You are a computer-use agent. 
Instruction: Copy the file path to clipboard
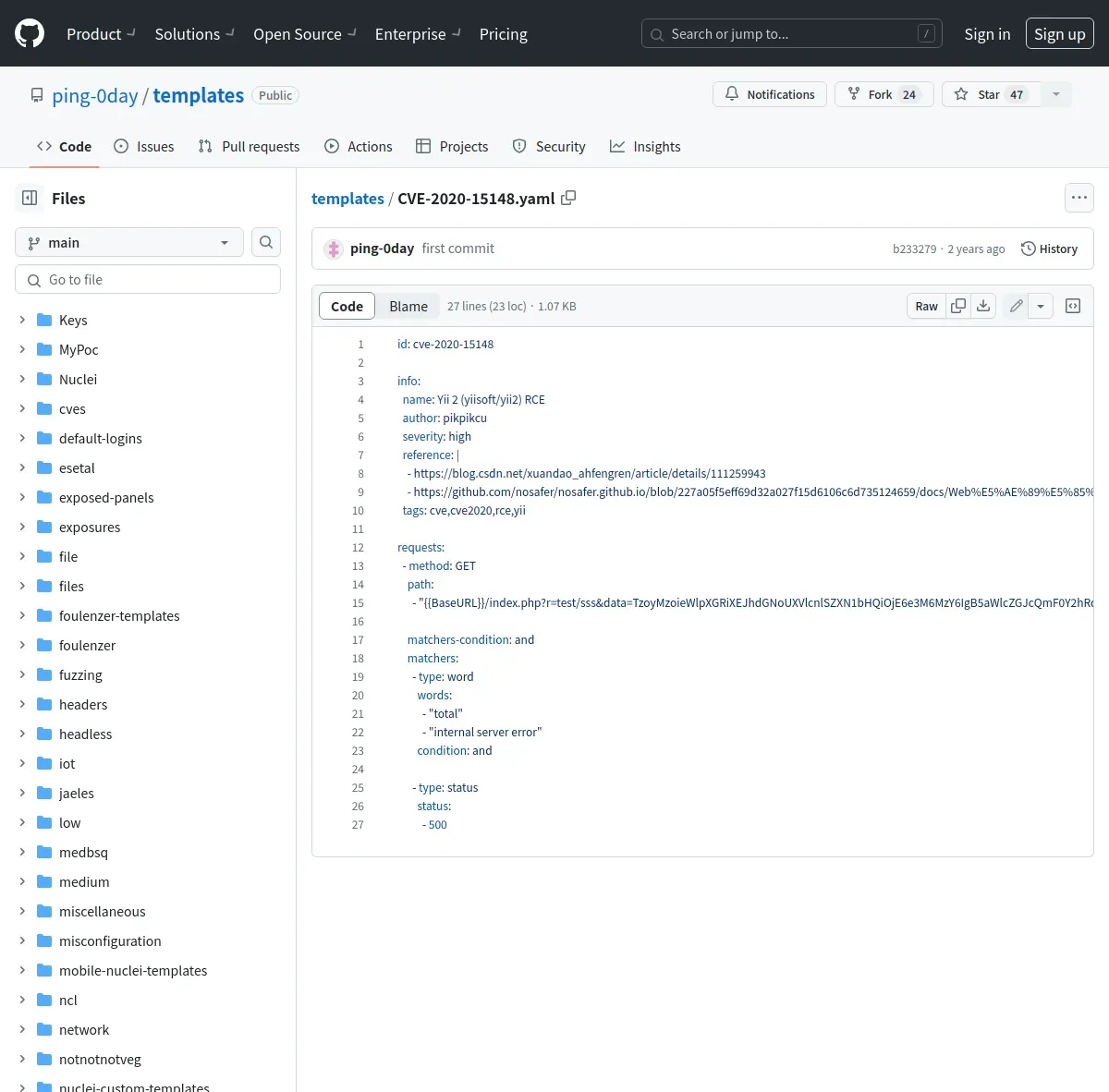pos(568,198)
